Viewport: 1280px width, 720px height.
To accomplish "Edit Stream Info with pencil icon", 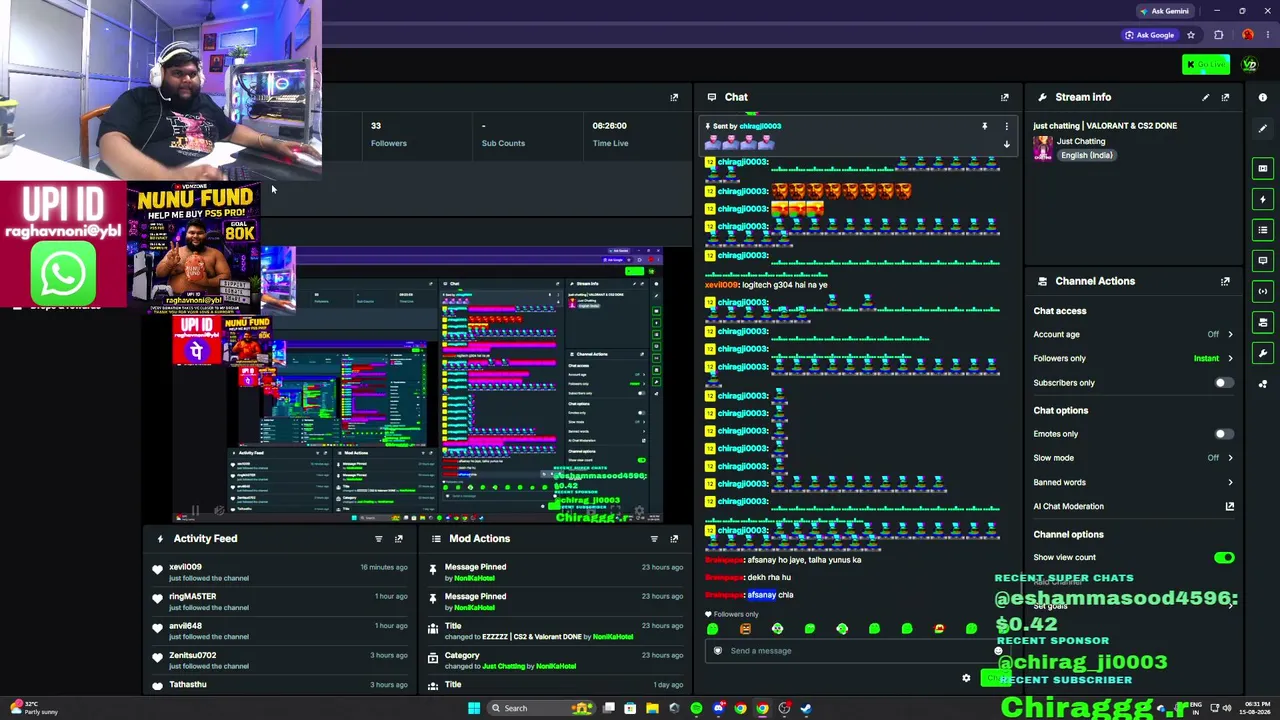I will click(x=1205, y=97).
